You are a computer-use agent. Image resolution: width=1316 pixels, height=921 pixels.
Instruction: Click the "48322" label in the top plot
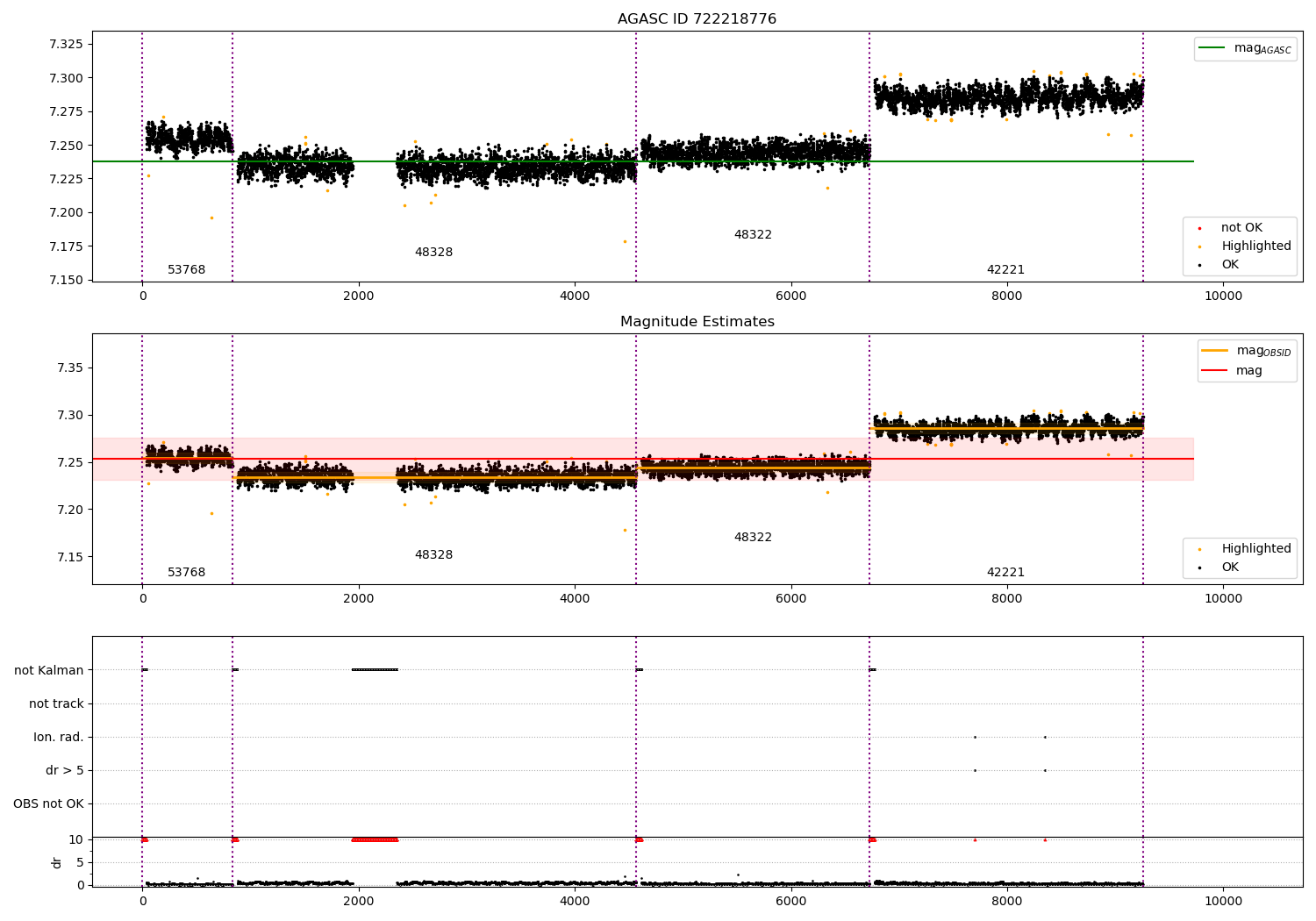click(x=753, y=235)
